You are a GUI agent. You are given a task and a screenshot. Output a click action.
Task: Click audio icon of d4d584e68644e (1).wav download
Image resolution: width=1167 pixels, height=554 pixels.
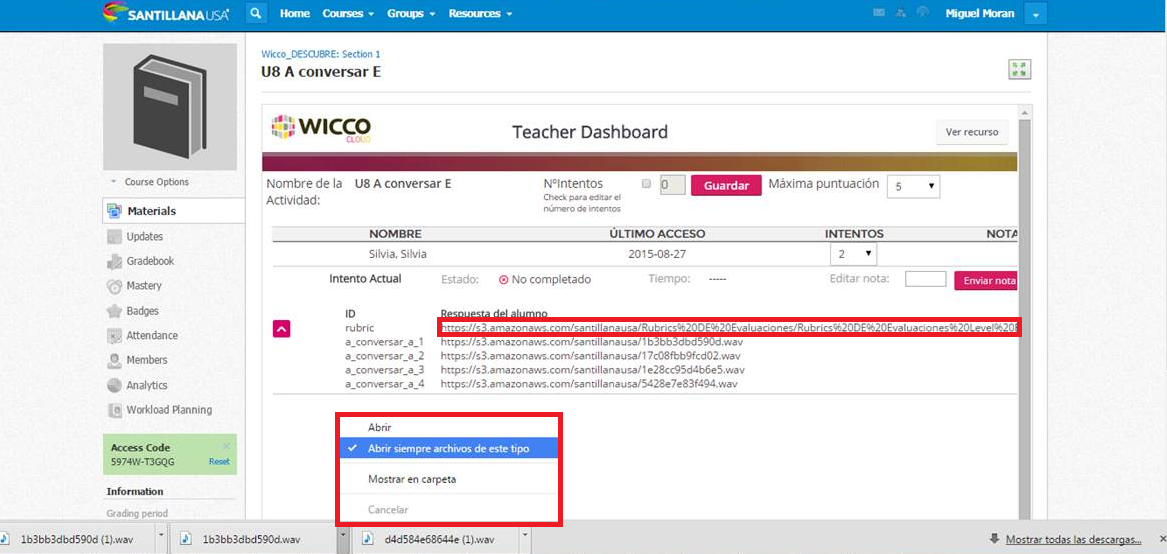pos(367,539)
